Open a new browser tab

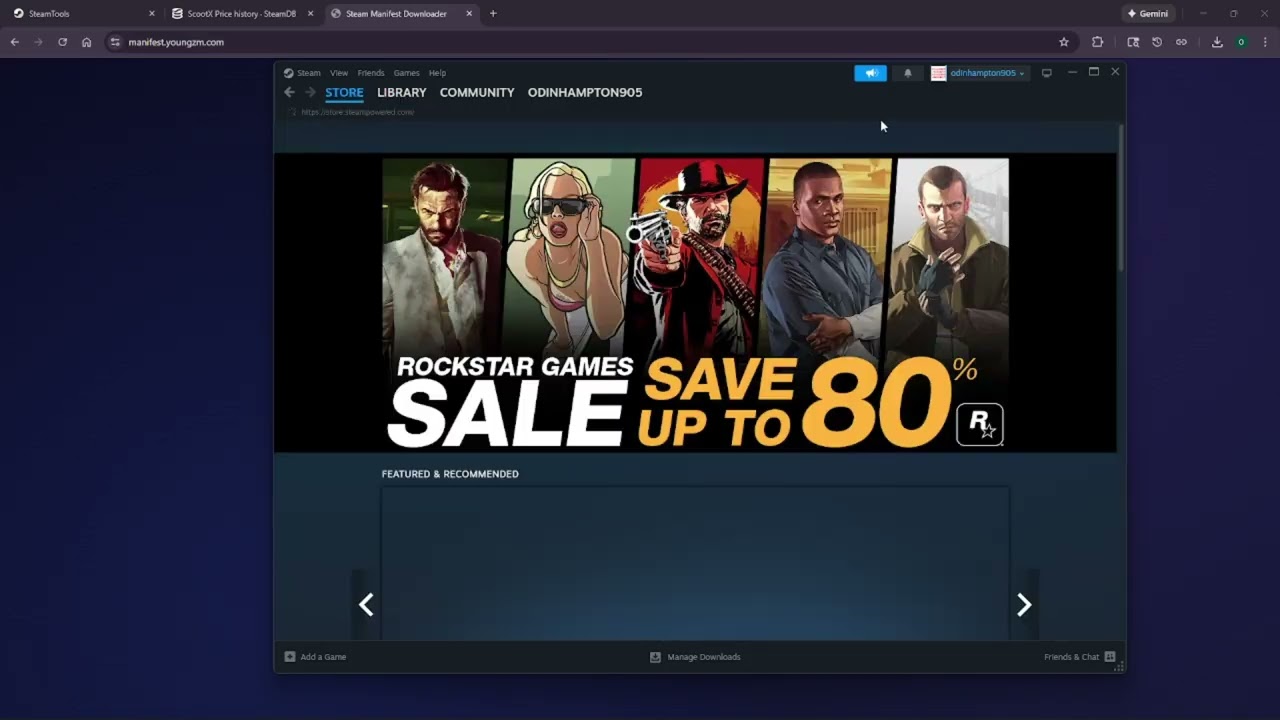point(493,14)
